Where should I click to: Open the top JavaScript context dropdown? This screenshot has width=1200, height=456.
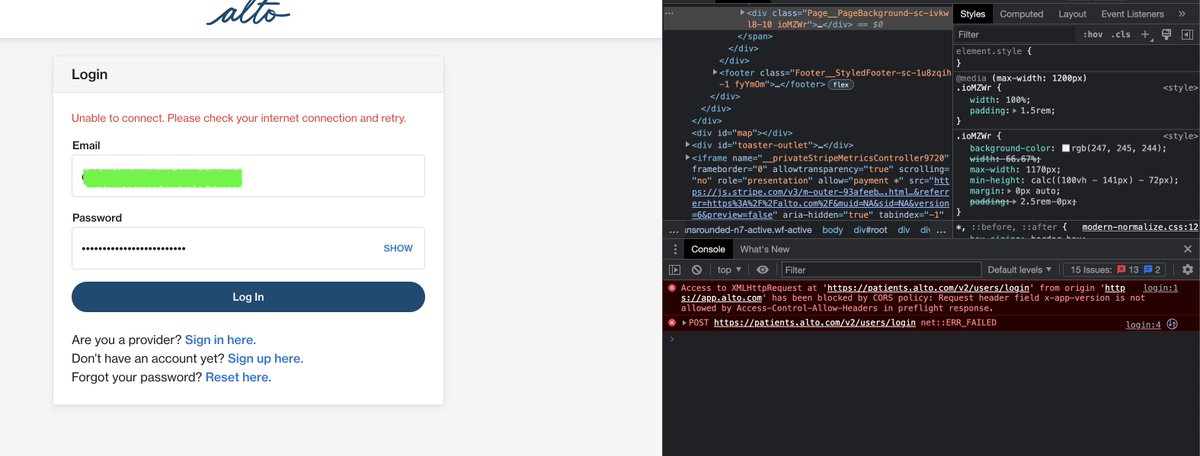point(729,270)
